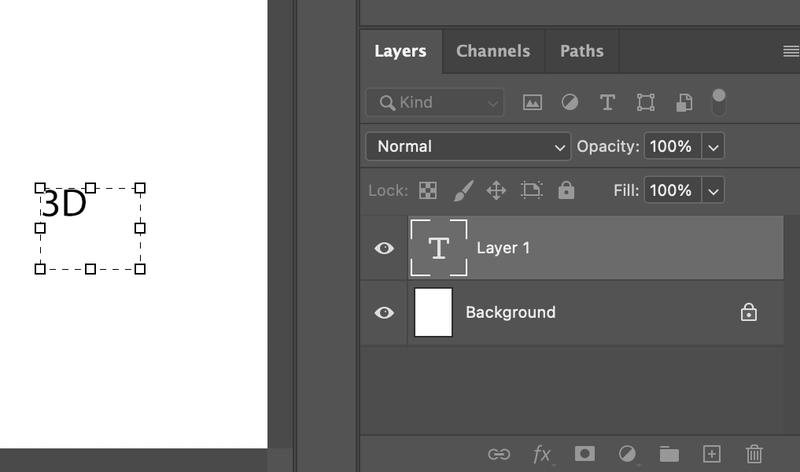Click the Fill percentage input field
Viewport: 800px width, 472px height.
tap(671, 190)
